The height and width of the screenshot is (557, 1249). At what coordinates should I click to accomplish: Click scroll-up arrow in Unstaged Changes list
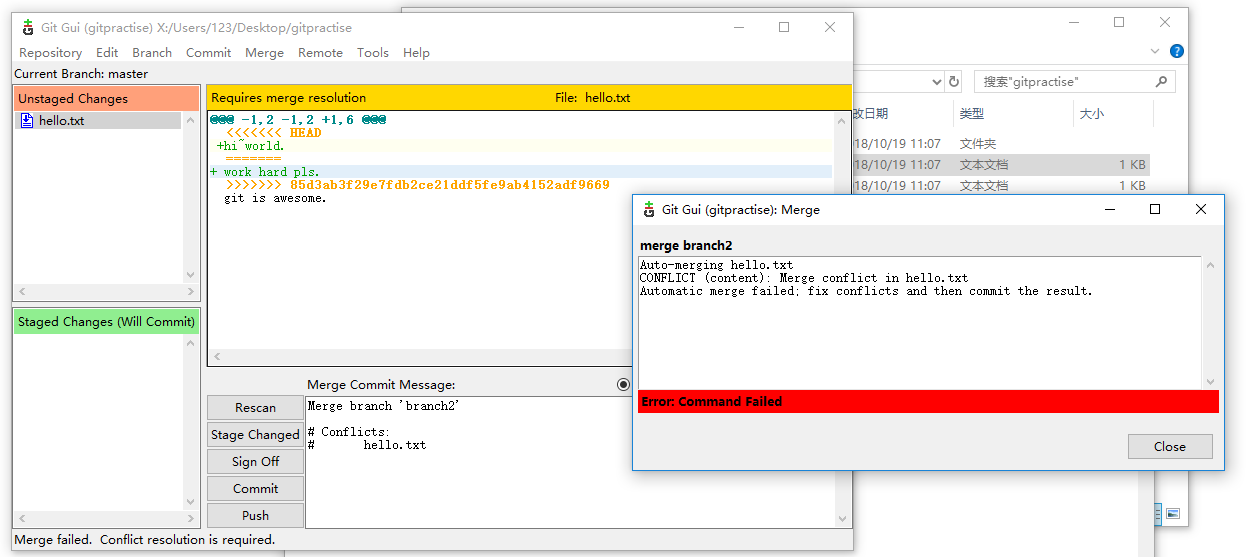pyautogui.click(x=191, y=120)
